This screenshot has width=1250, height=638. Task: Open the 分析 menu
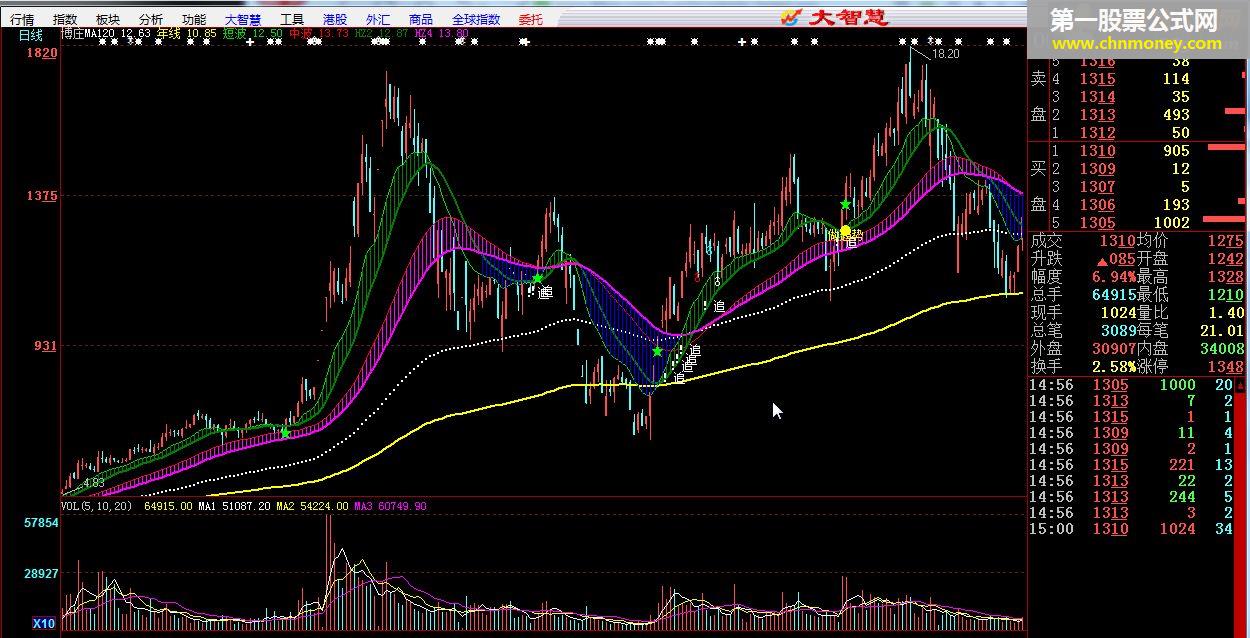(x=151, y=19)
